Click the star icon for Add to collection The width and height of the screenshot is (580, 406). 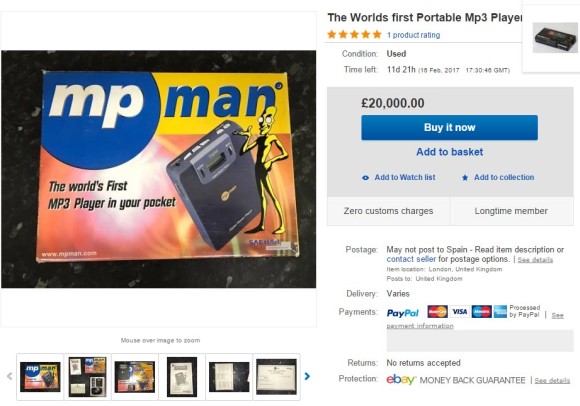(x=465, y=178)
